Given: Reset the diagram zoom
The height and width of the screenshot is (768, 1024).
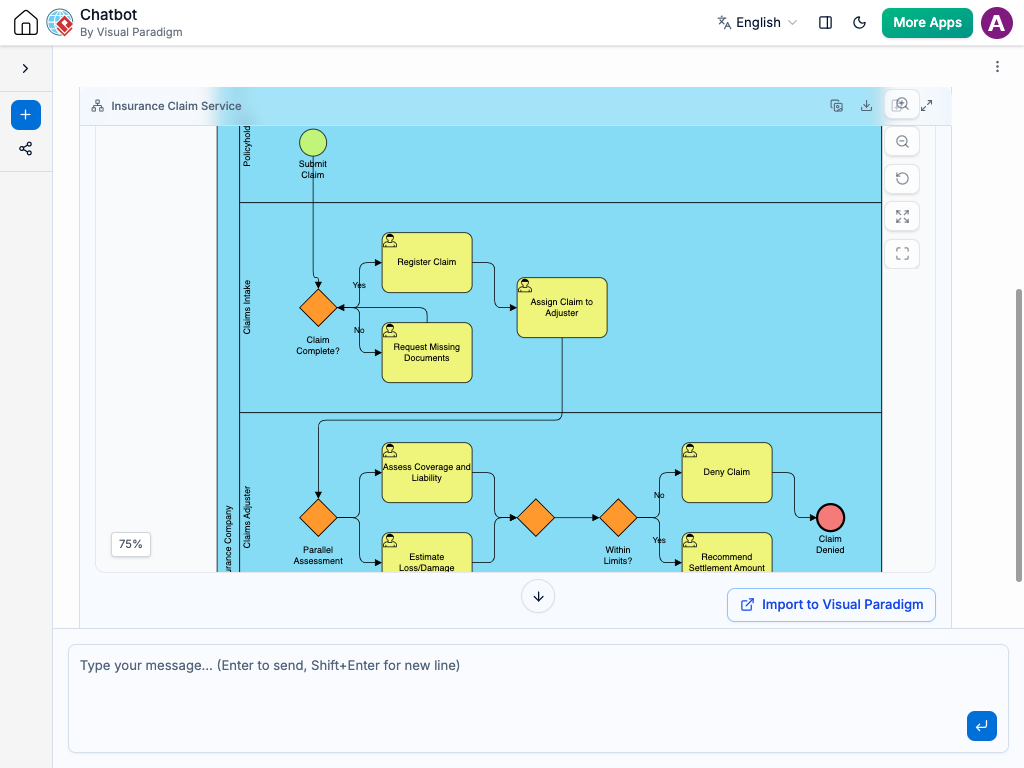Looking at the screenshot, I should click(x=902, y=179).
